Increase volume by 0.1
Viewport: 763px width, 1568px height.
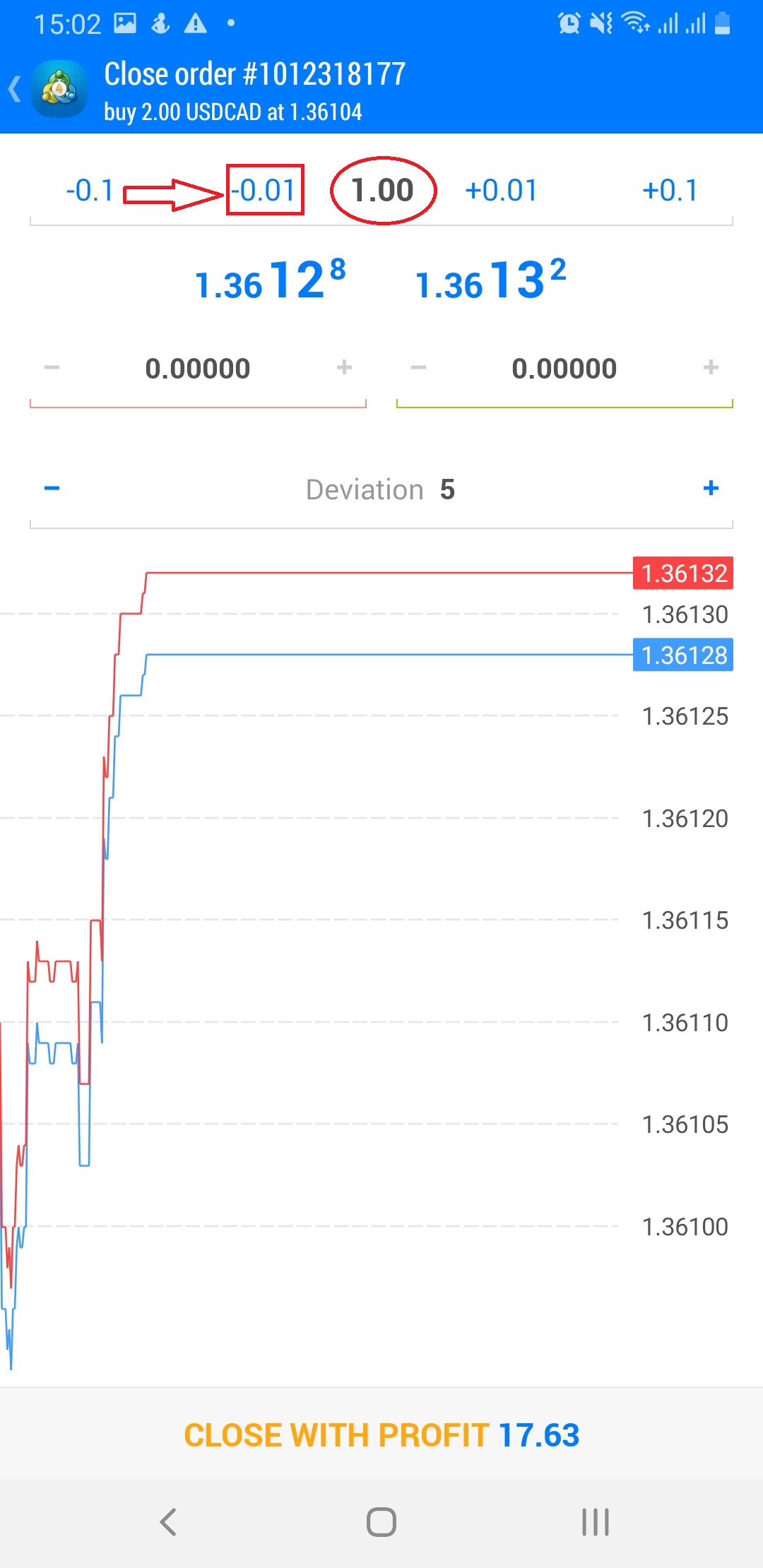tap(670, 191)
